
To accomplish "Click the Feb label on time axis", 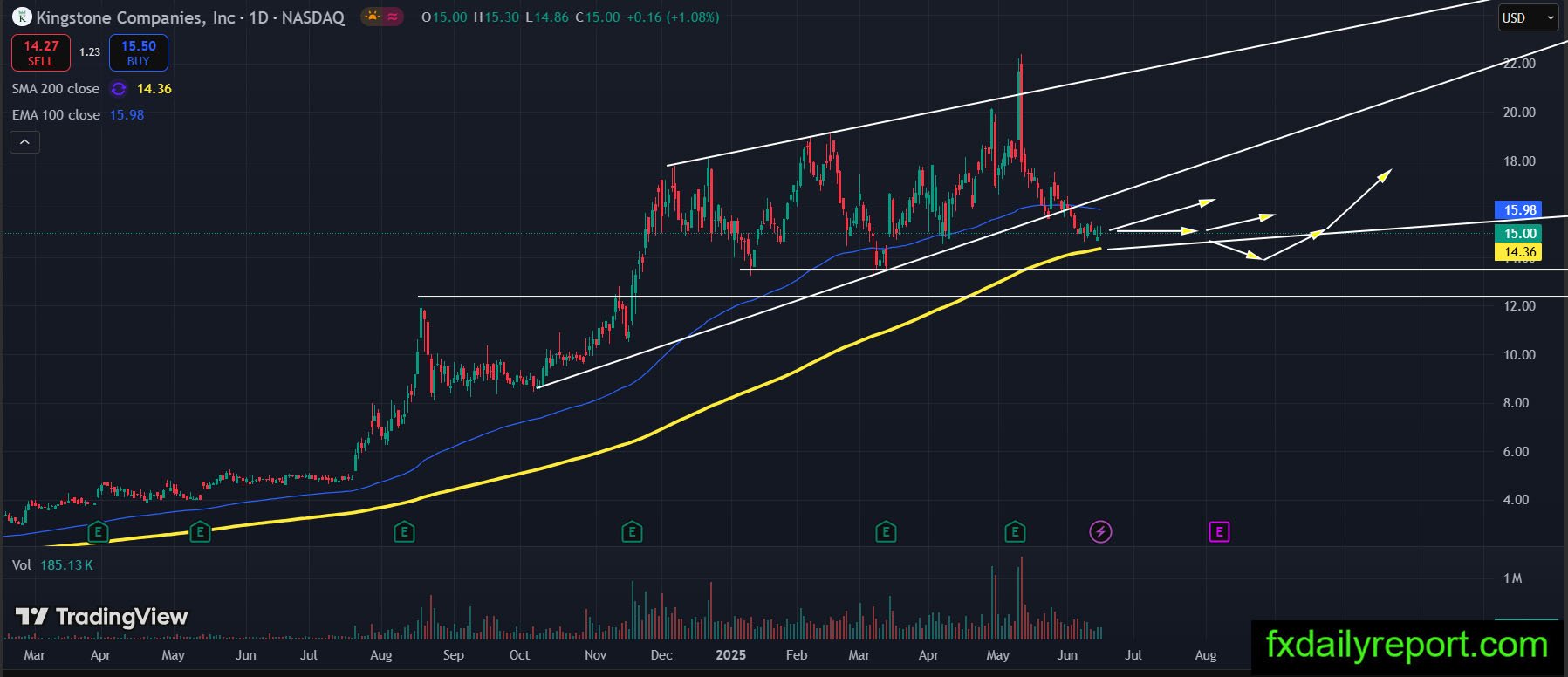I will [x=797, y=655].
